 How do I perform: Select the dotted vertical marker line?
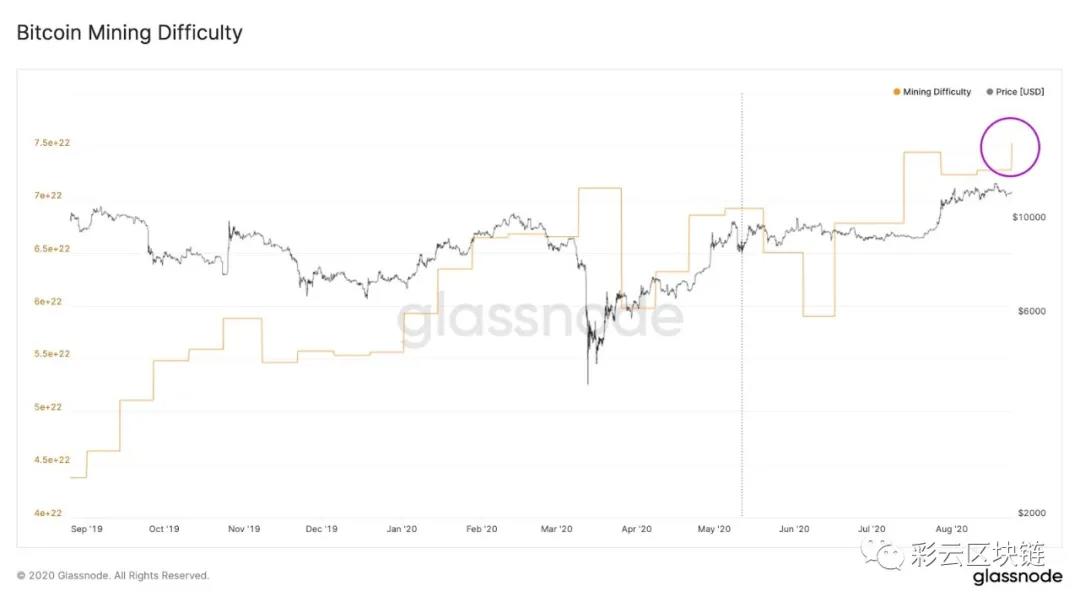[741, 300]
